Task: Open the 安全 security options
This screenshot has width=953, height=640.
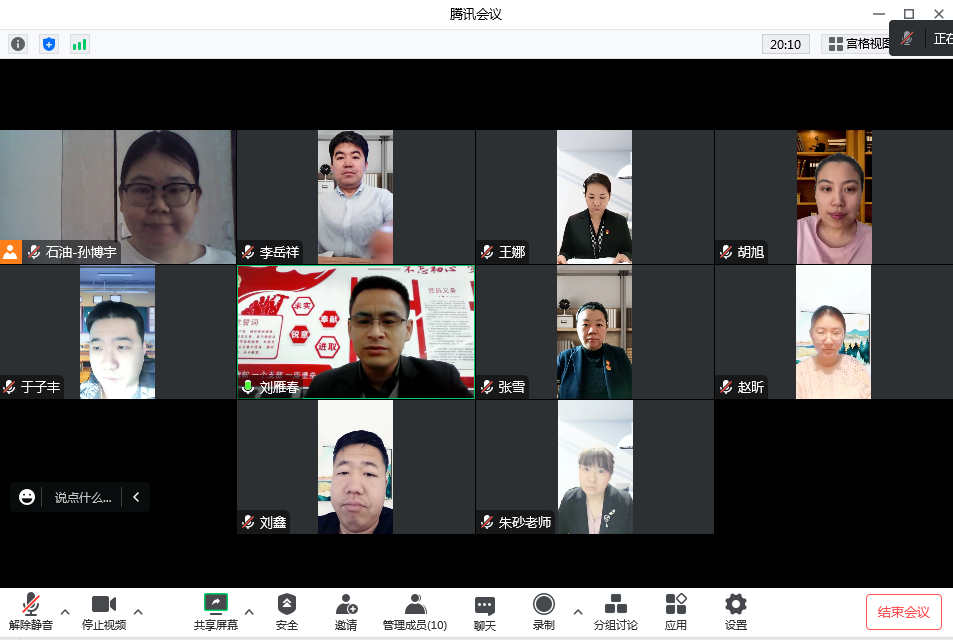Action: [x=287, y=611]
